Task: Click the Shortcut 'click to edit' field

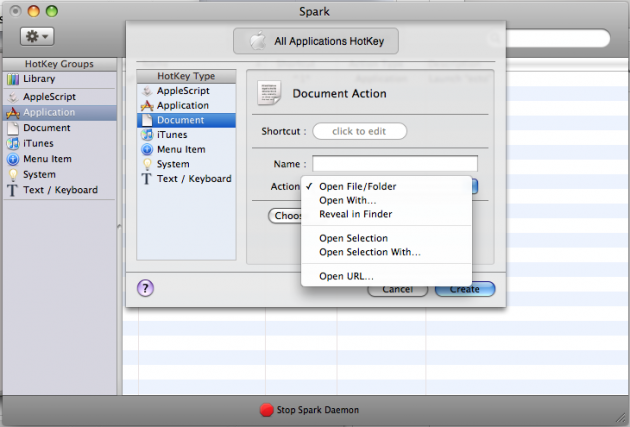Action: point(360,131)
